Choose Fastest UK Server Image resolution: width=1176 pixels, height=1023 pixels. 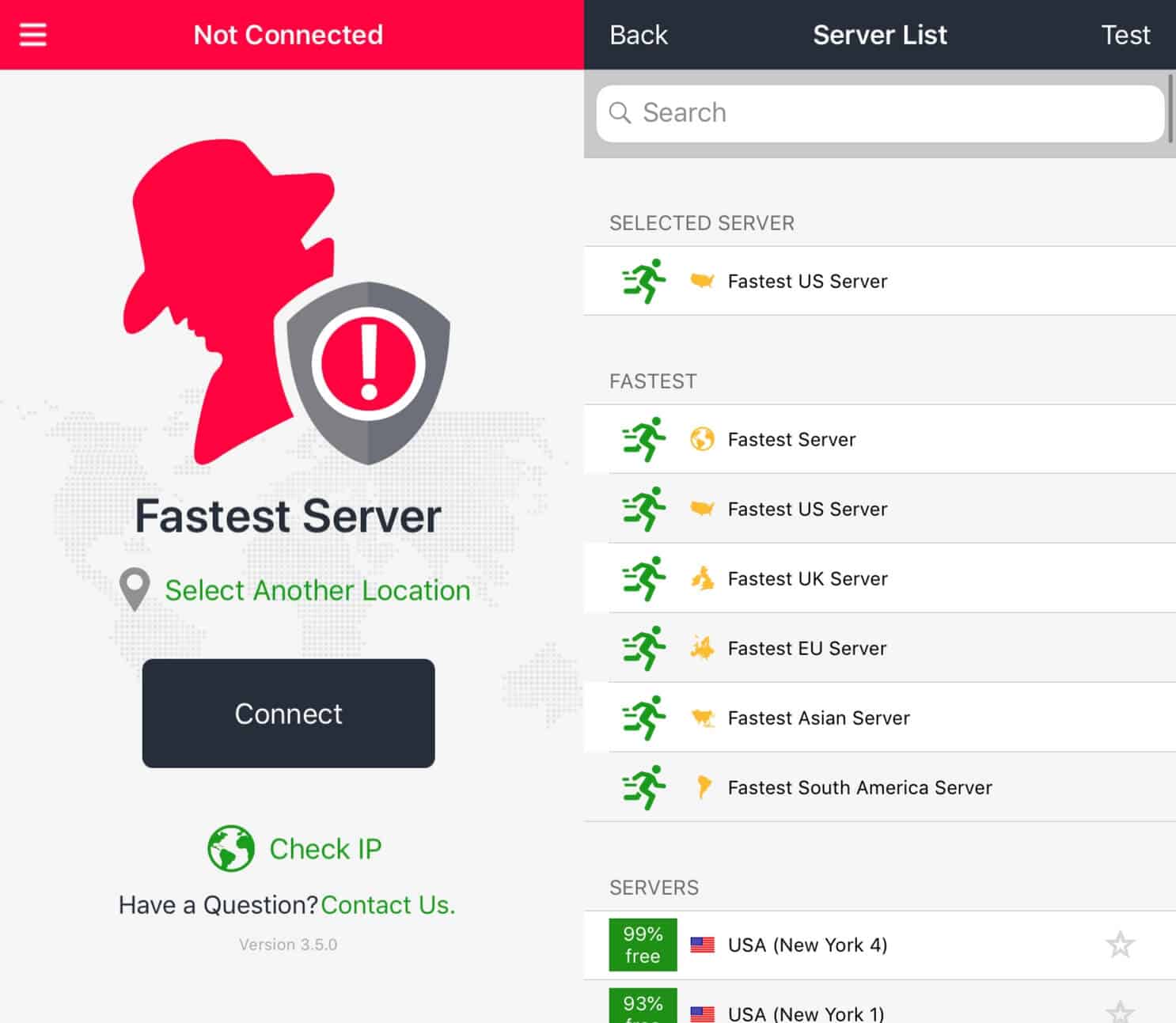tap(880, 578)
